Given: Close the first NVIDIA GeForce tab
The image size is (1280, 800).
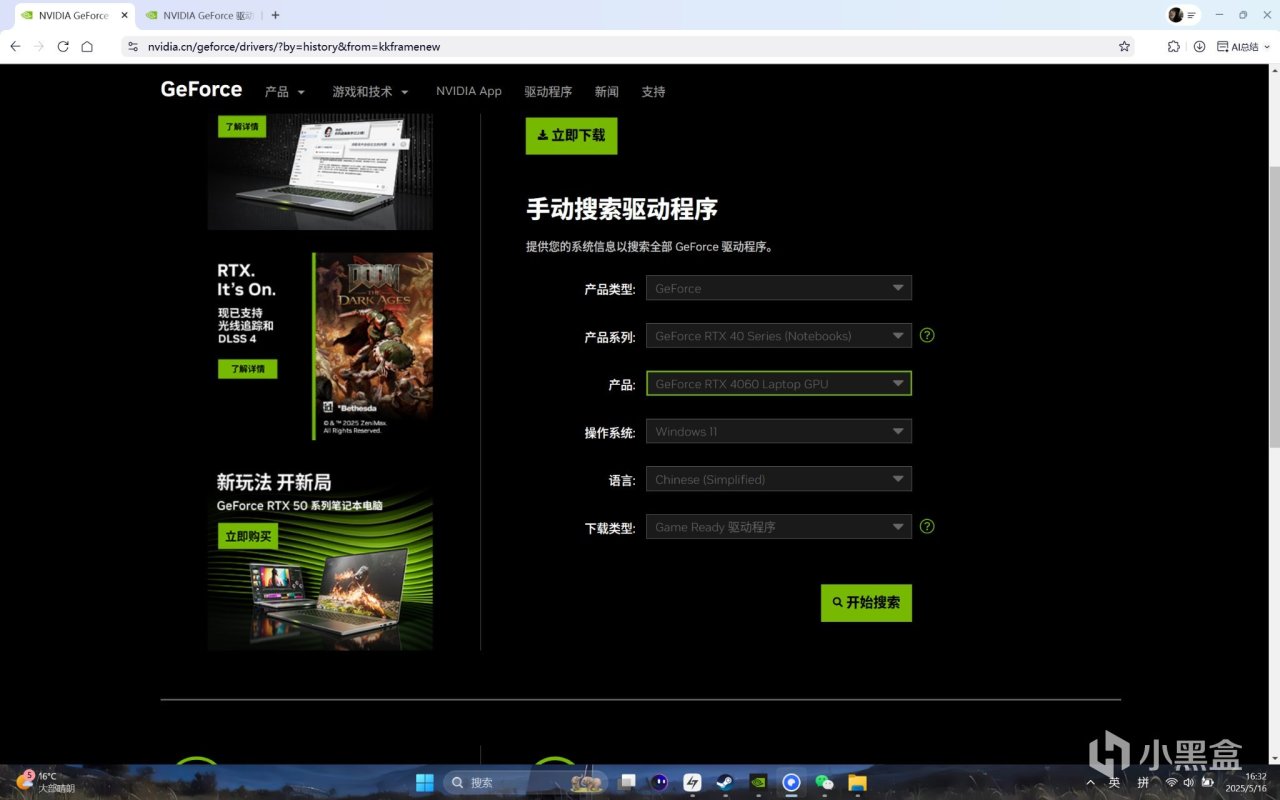Looking at the screenshot, I should click(125, 15).
